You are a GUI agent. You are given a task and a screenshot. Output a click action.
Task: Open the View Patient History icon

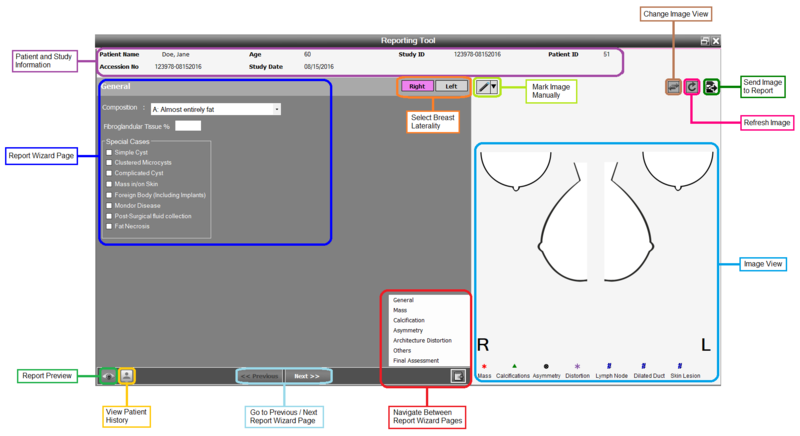(x=127, y=376)
